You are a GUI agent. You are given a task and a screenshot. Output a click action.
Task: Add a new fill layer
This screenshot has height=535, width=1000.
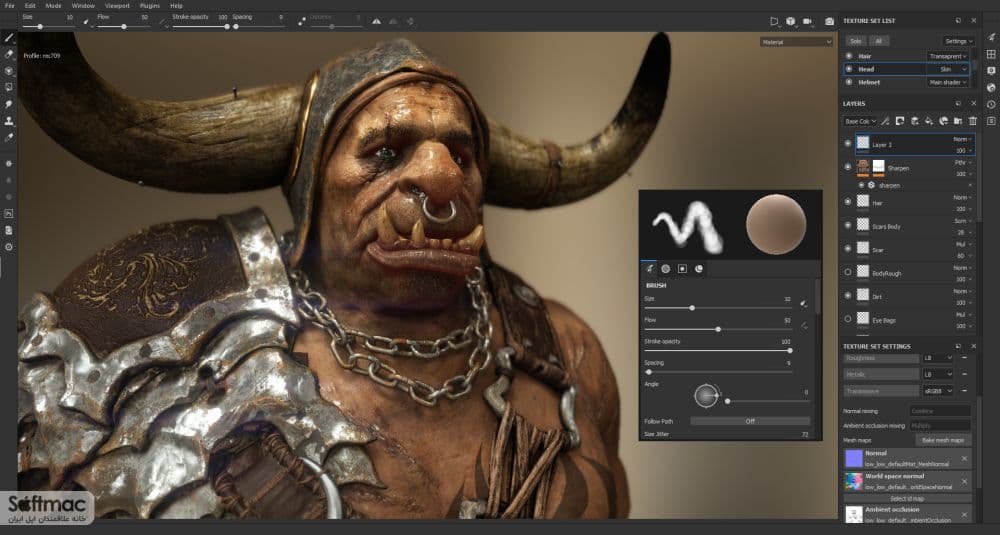[929, 121]
